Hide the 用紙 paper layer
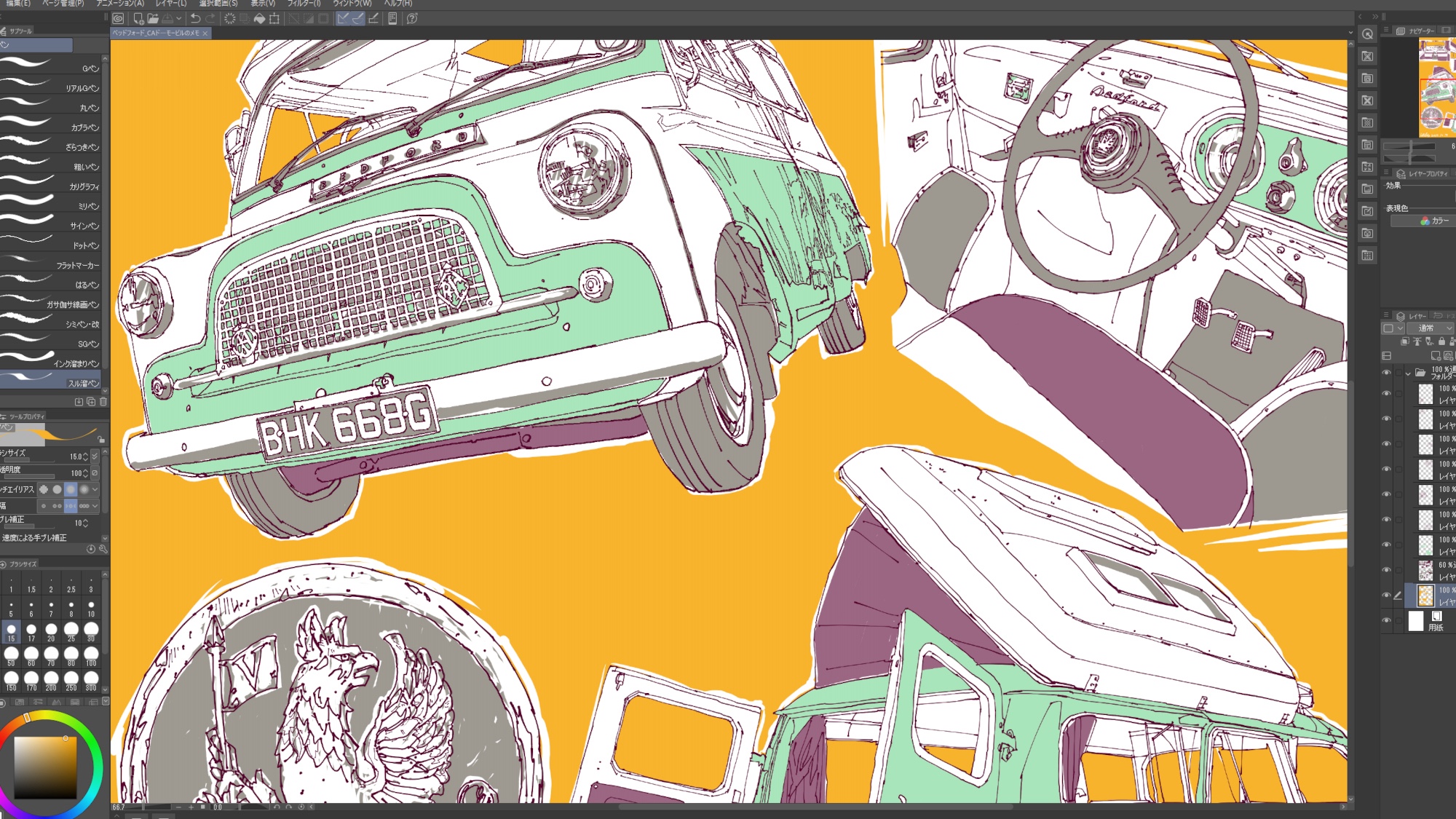 (x=1386, y=621)
